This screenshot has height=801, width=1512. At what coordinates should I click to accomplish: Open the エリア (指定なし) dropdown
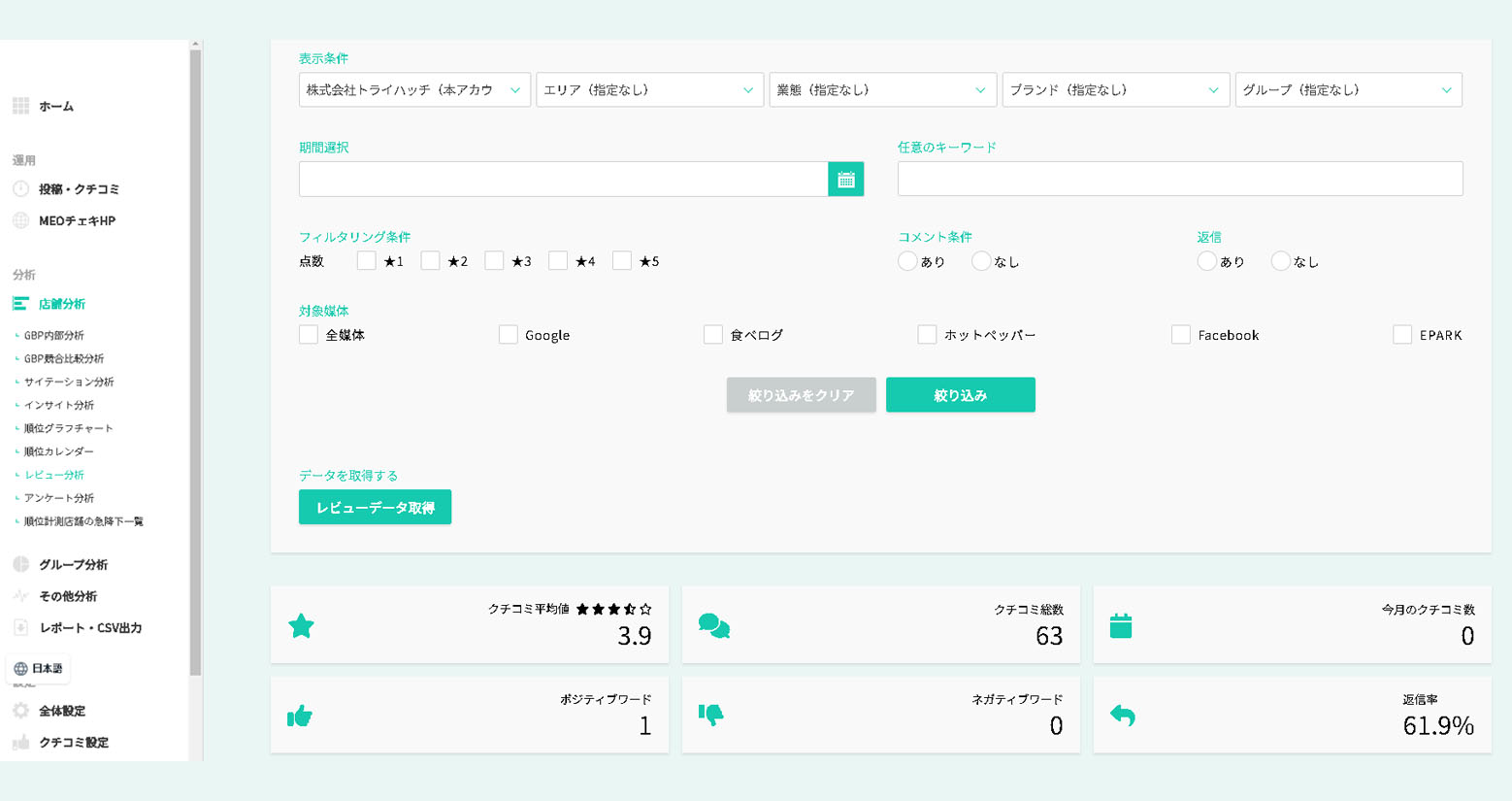pos(648,90)
